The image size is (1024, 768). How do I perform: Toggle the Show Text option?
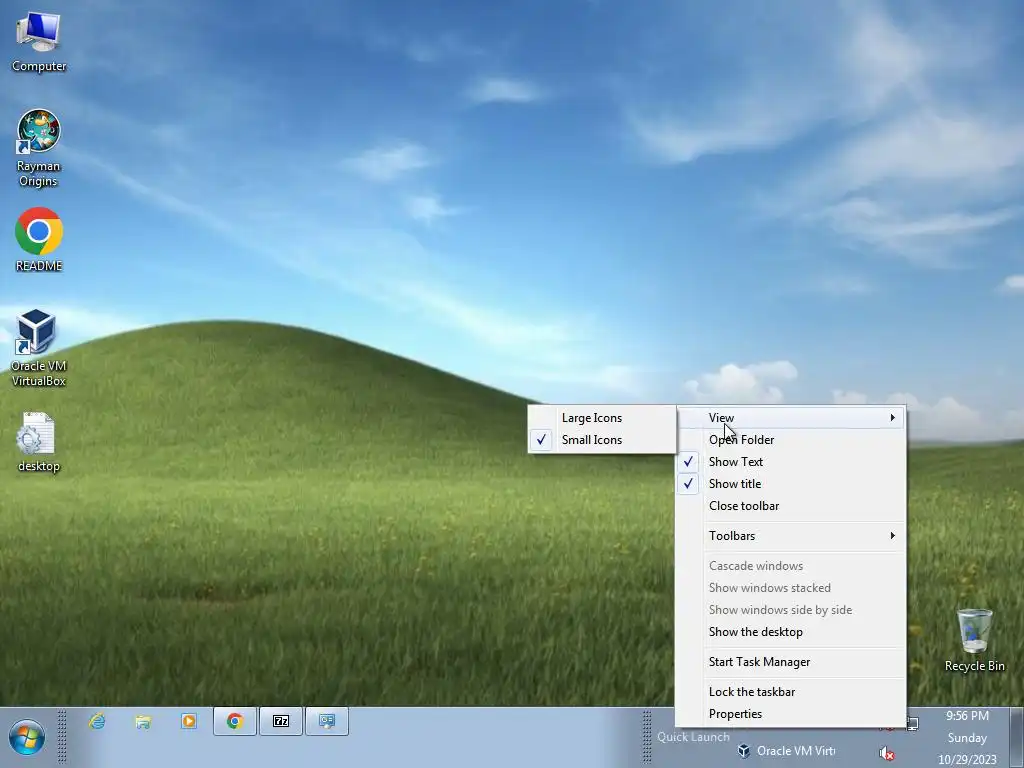(791, 462)
